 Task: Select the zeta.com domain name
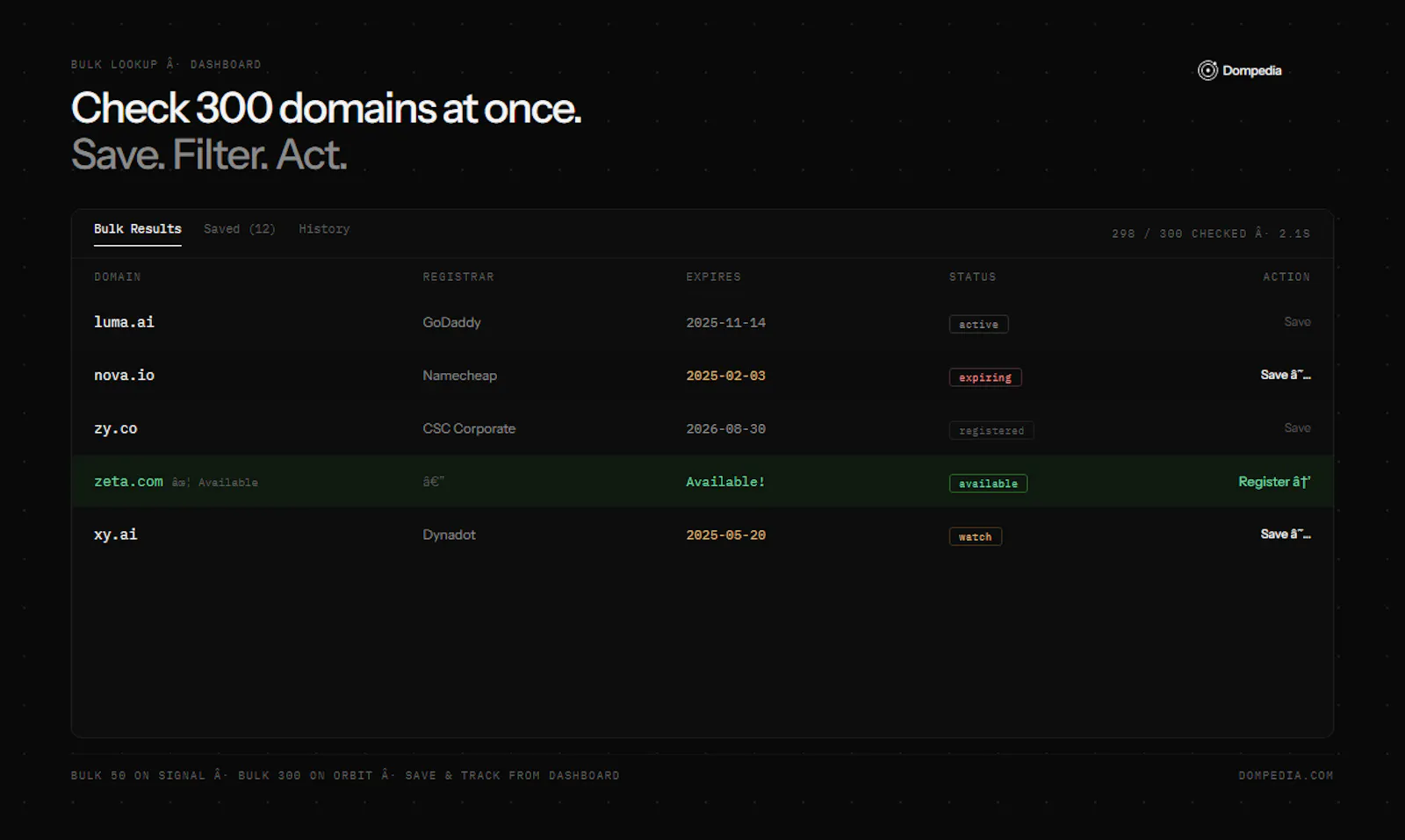(128, 482)
